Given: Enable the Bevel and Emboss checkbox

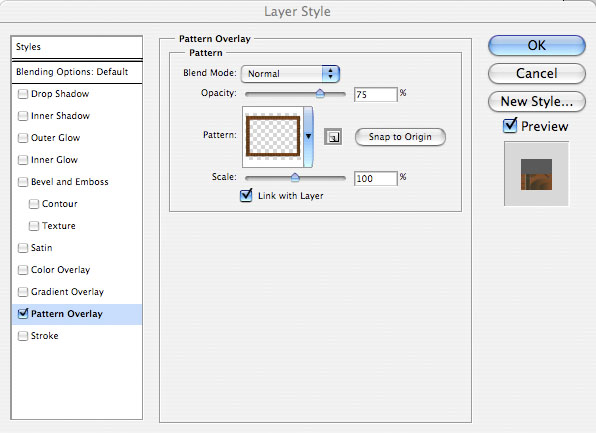Looking at the screenshot, I should coord(23,182).
